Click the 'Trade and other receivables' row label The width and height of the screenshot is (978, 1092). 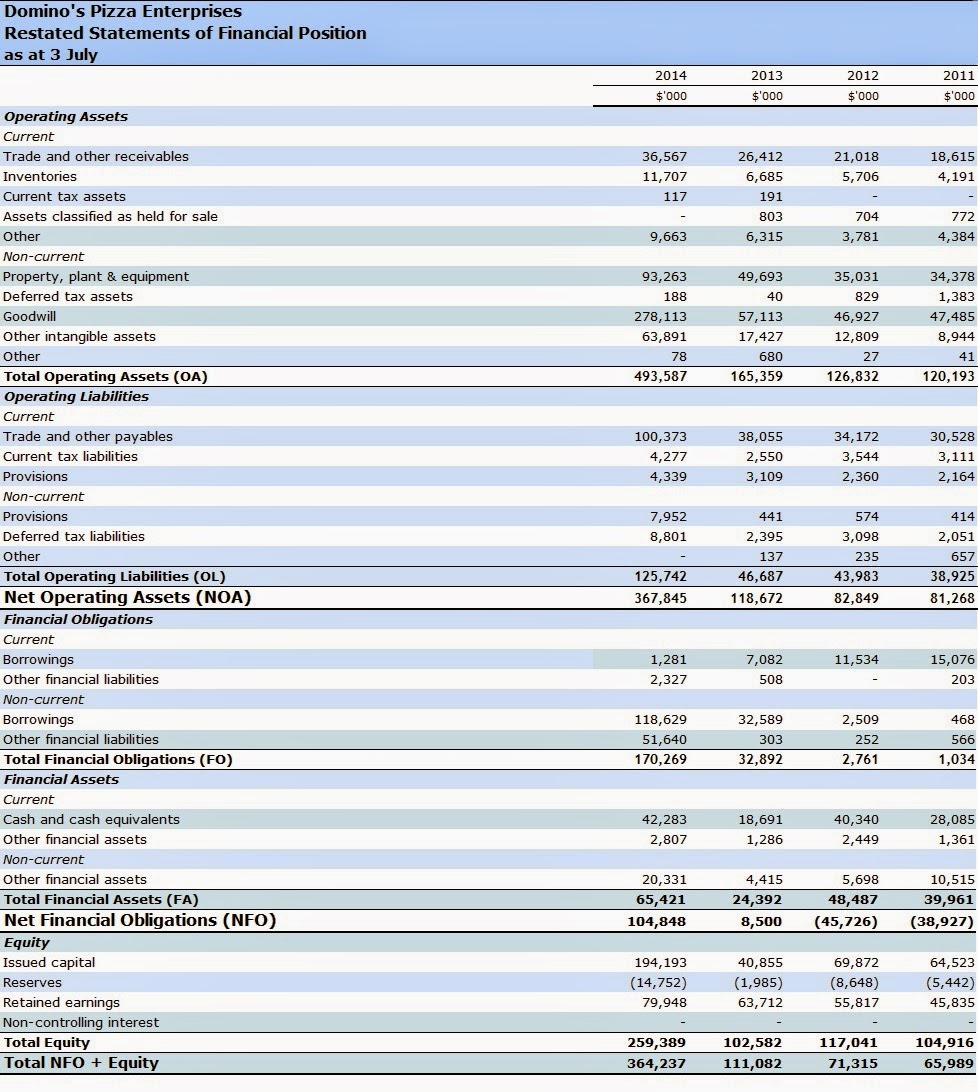(x=95, y=156)
